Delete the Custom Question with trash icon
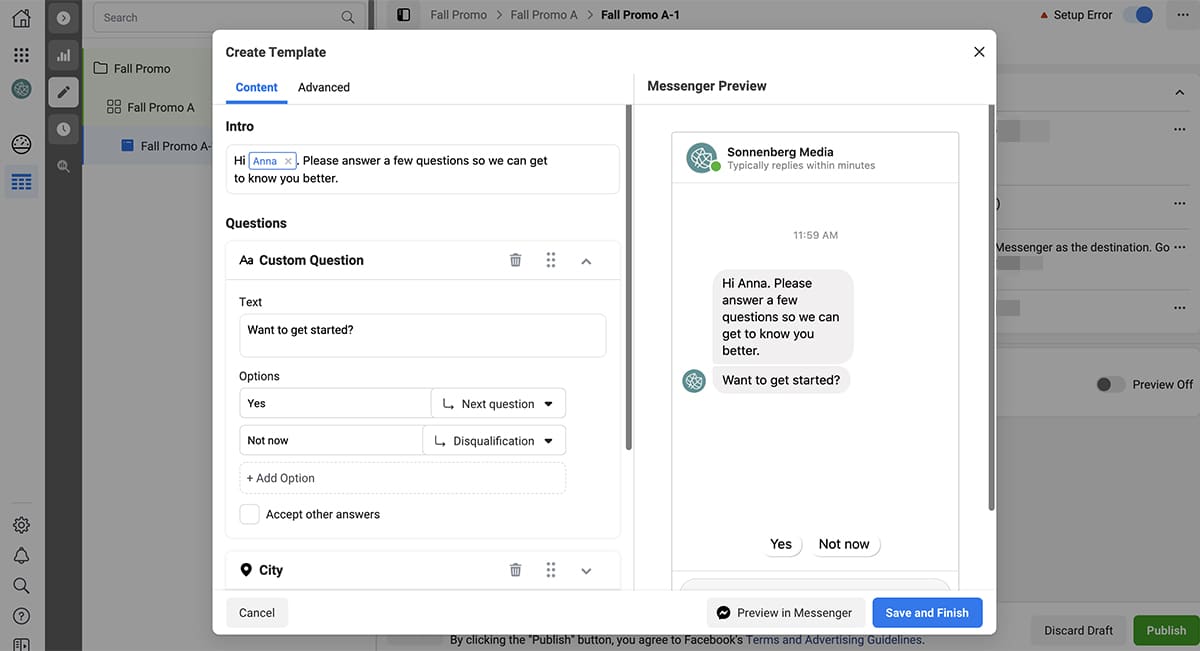This screenshot has width=1200, height=651. pyautogui.click(x=515, y=260)
